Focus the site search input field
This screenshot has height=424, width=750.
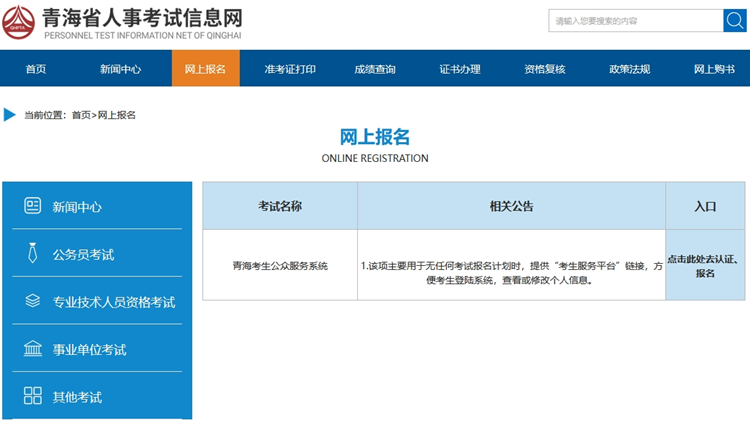coord(635,21)
